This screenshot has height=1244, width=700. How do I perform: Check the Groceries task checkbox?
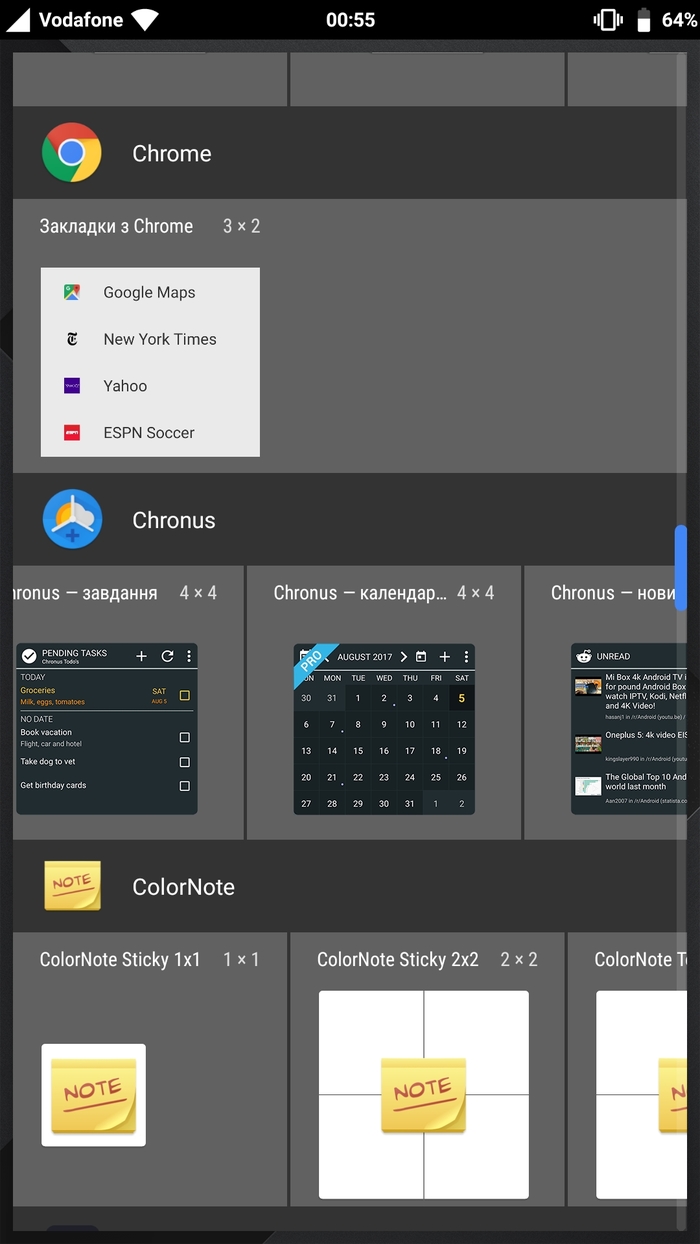pyautogui.click(x=184, y=695)
